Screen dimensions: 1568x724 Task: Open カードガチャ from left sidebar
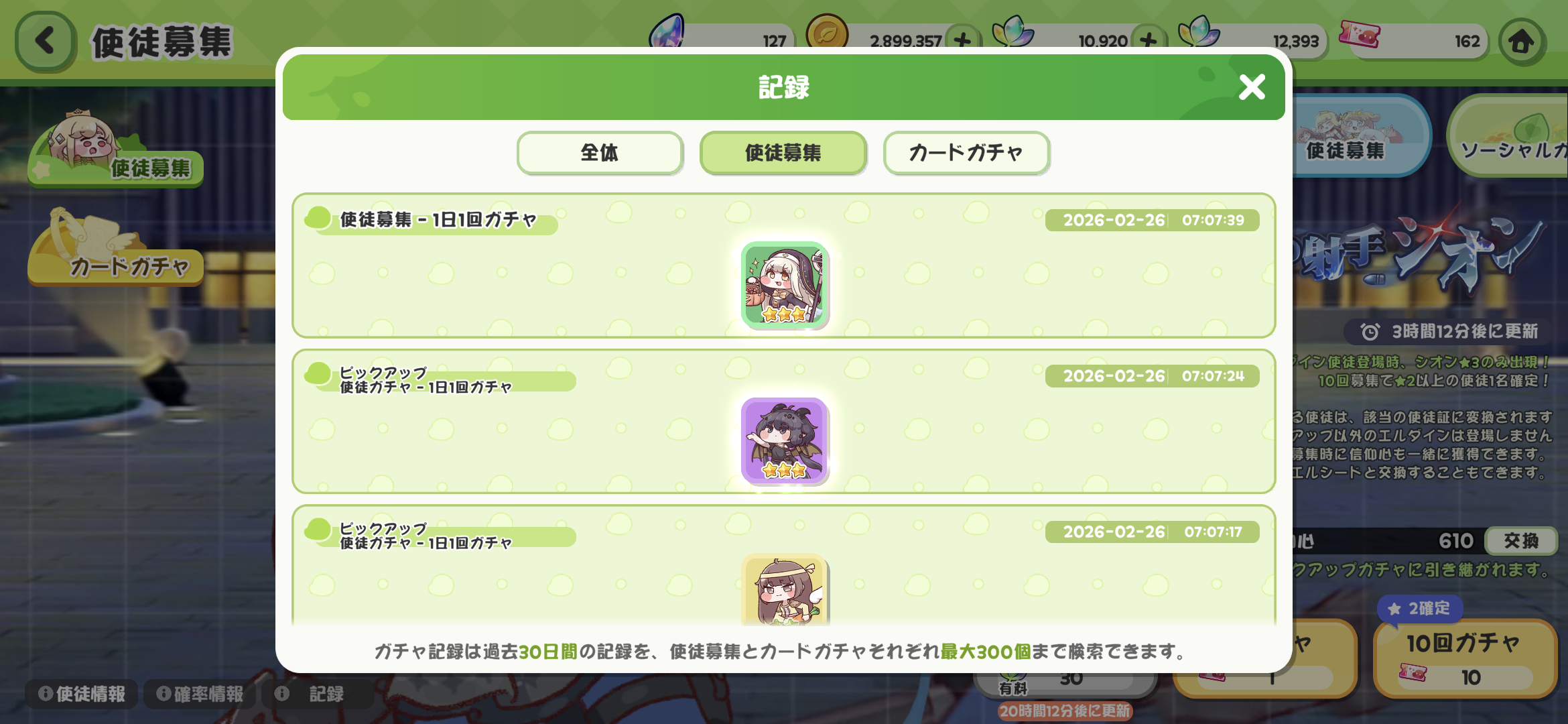(x=115, y=251)
